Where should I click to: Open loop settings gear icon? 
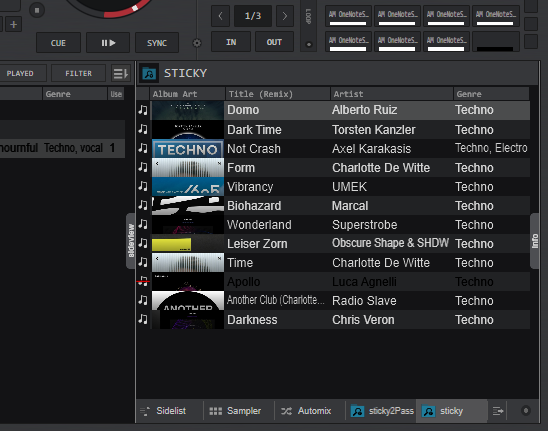point(197,43)
